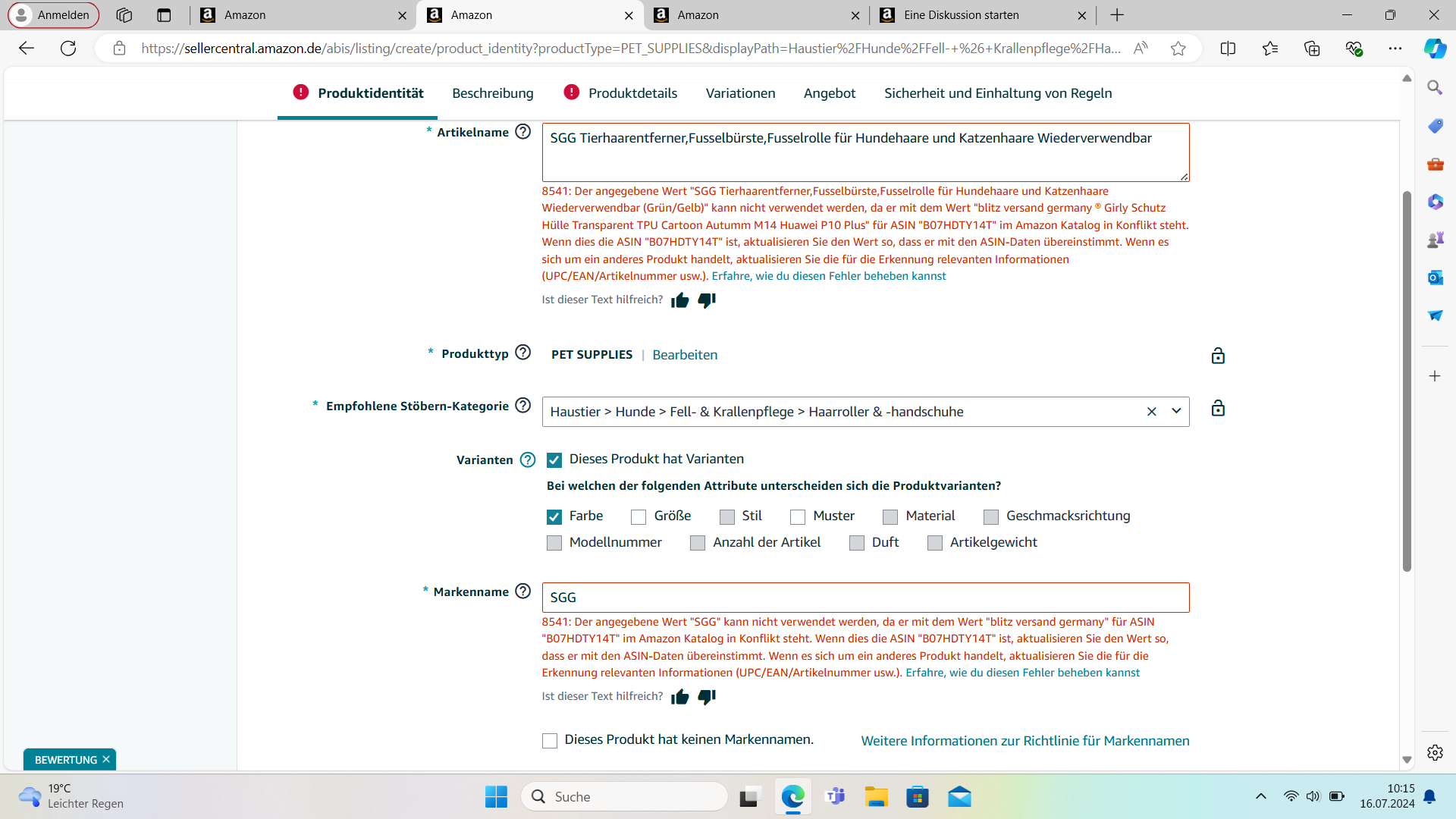Go back with the browser back arrow
This screenshot has height=819, width=1456.
pos(27,49)
